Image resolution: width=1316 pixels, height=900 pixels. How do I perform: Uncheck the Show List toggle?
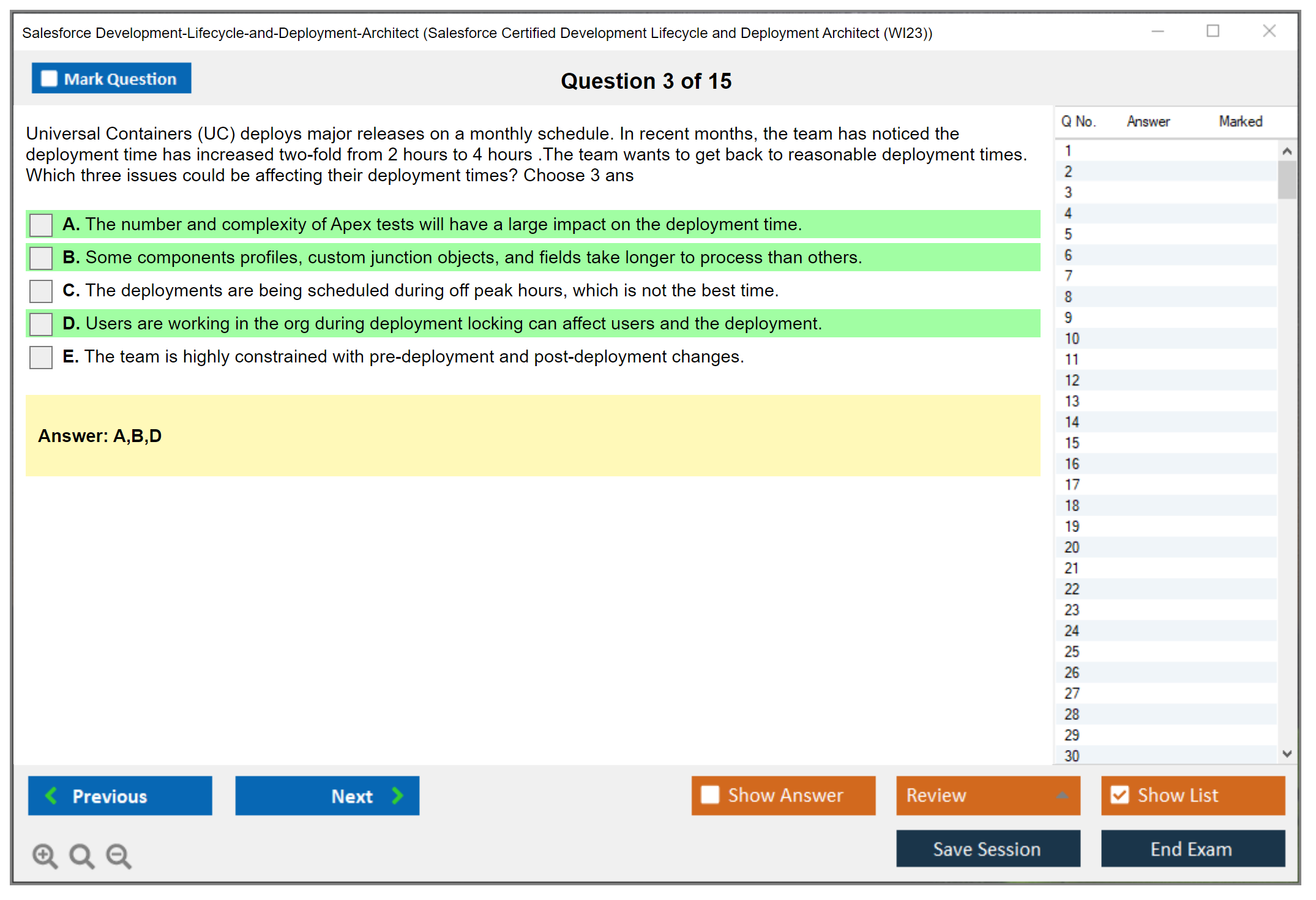[1120, 795]
